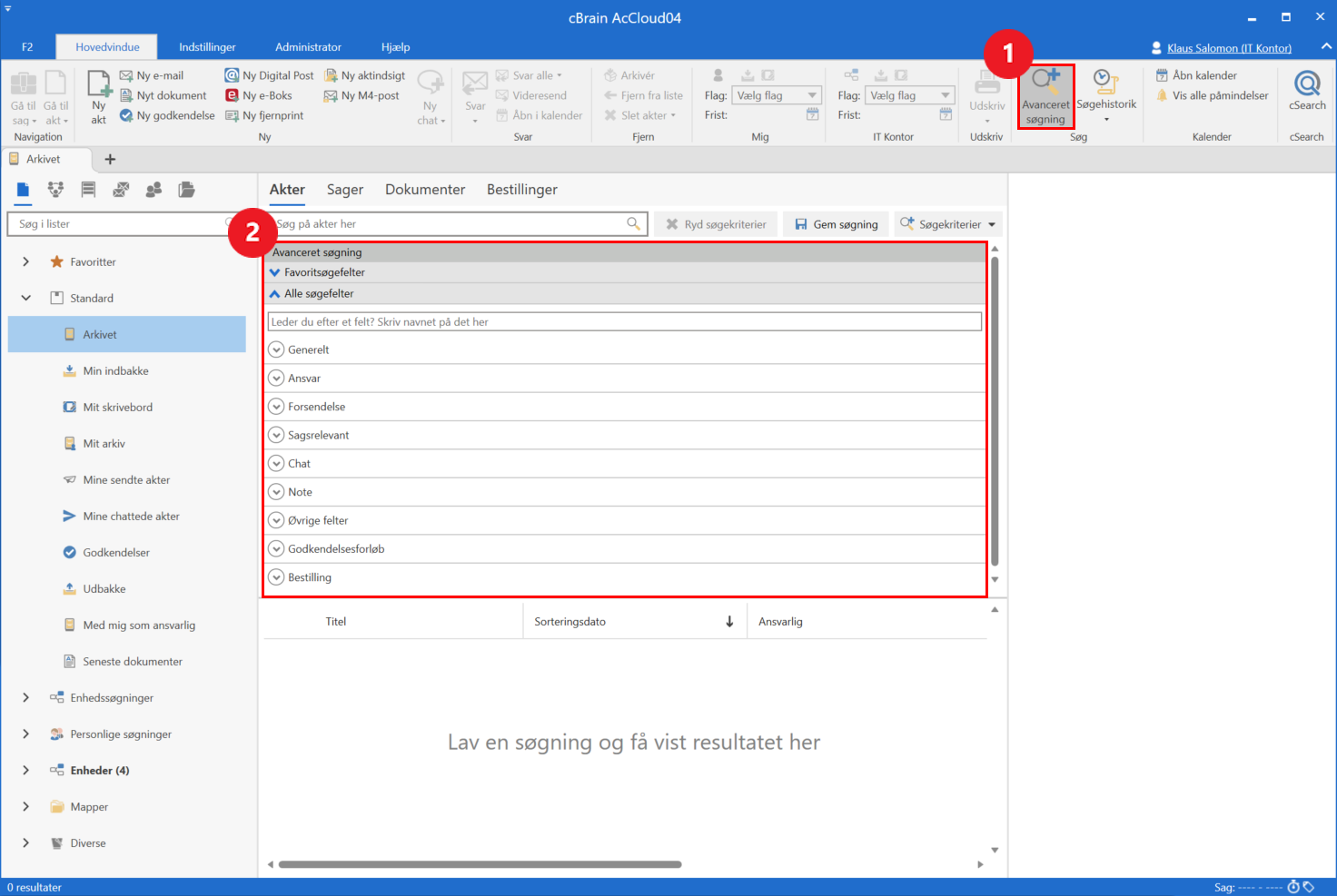Open Søgehistorik in the ribbon

point(1105,93)
